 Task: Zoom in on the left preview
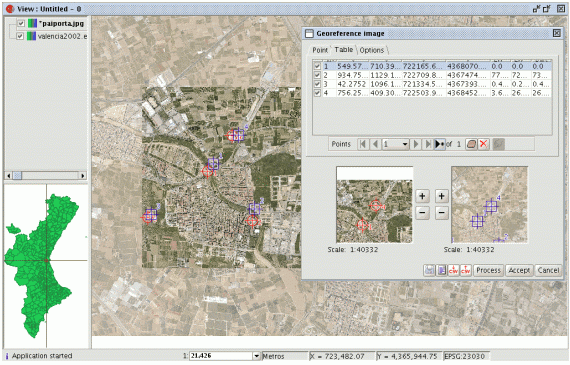point(422,196)
